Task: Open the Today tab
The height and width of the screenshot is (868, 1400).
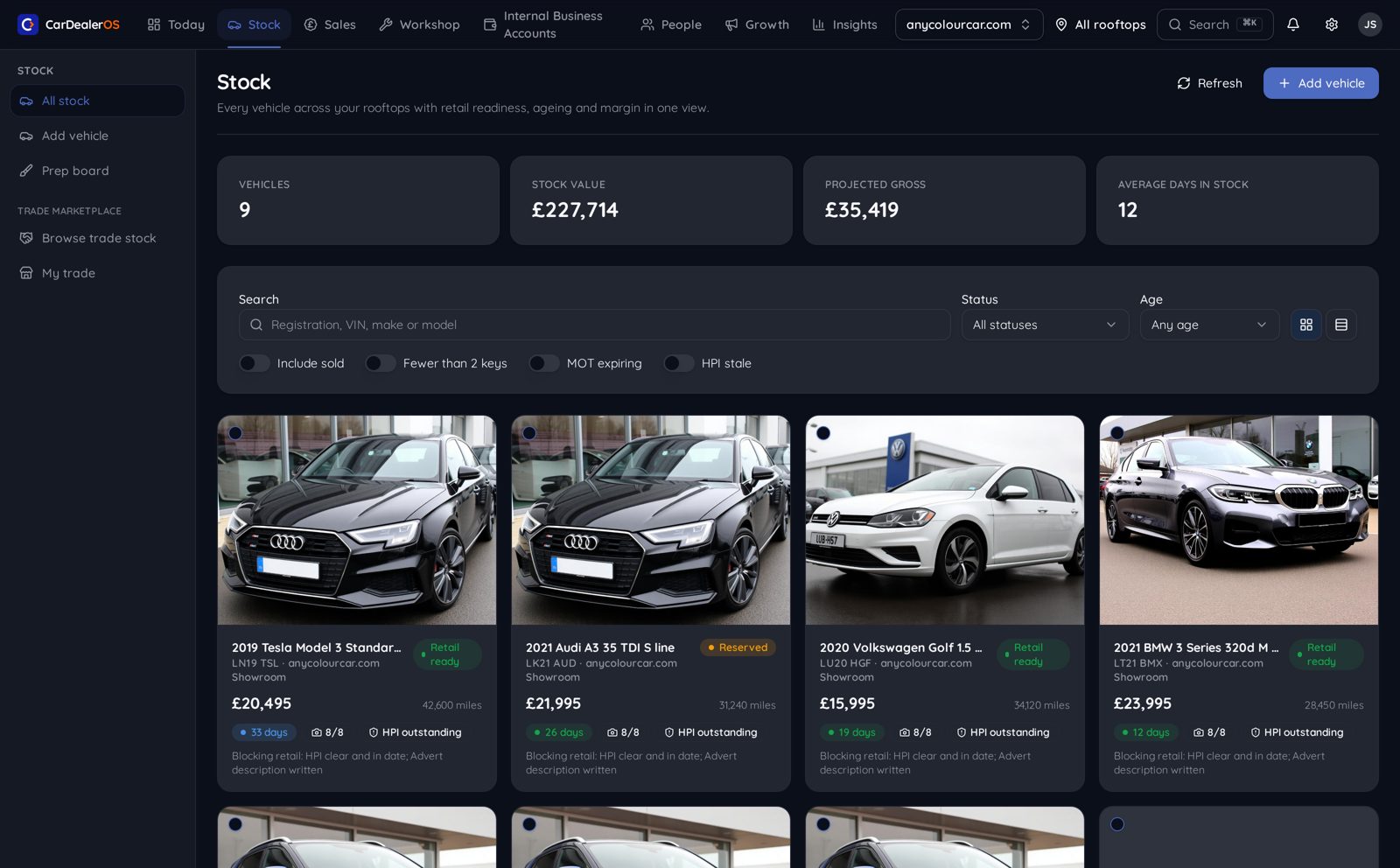Action: 176,24
